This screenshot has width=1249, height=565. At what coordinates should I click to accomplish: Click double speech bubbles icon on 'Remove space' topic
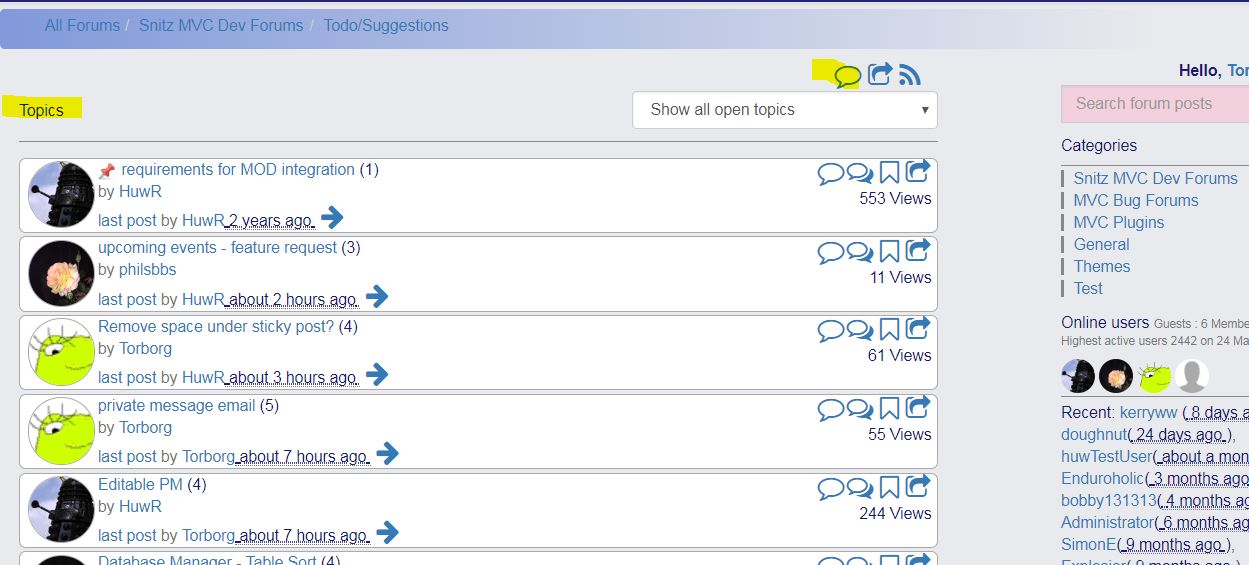[x=860, y=331]
